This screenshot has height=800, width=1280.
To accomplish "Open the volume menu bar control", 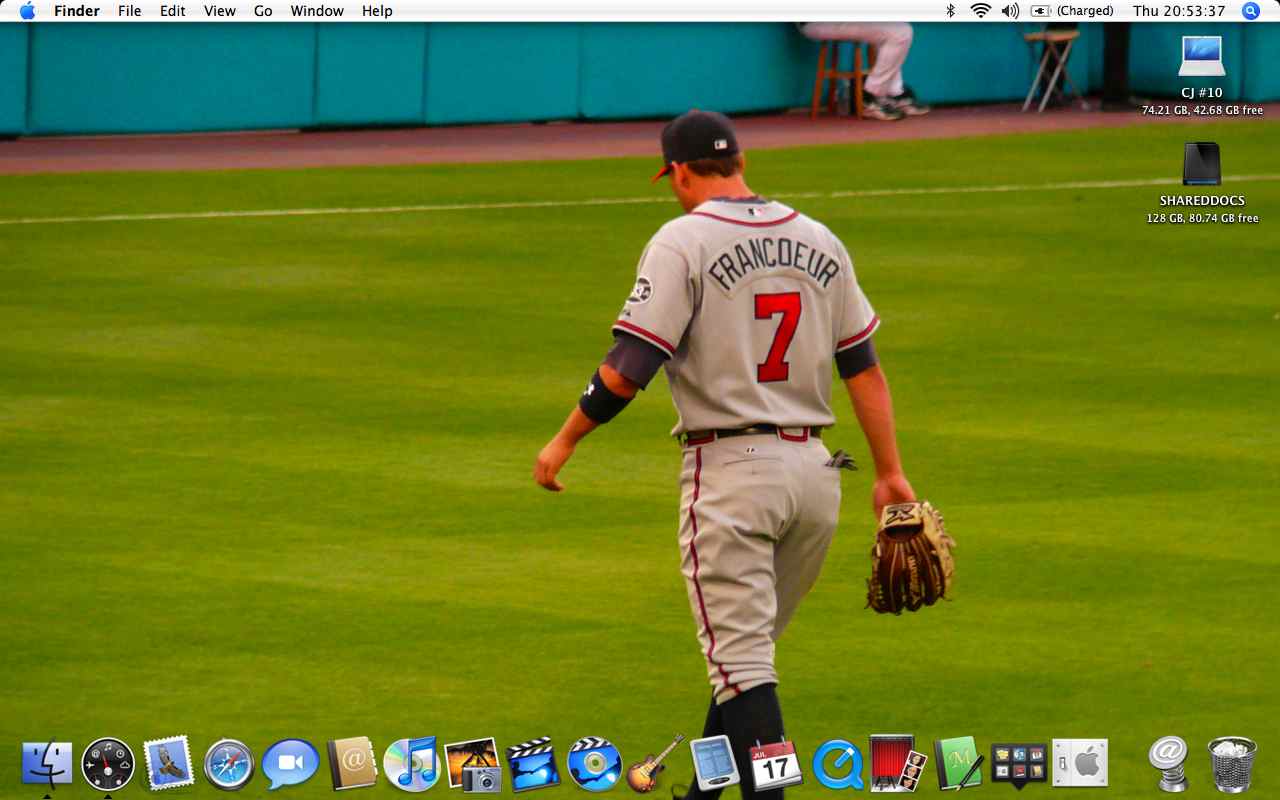I will coord(1010,11).
